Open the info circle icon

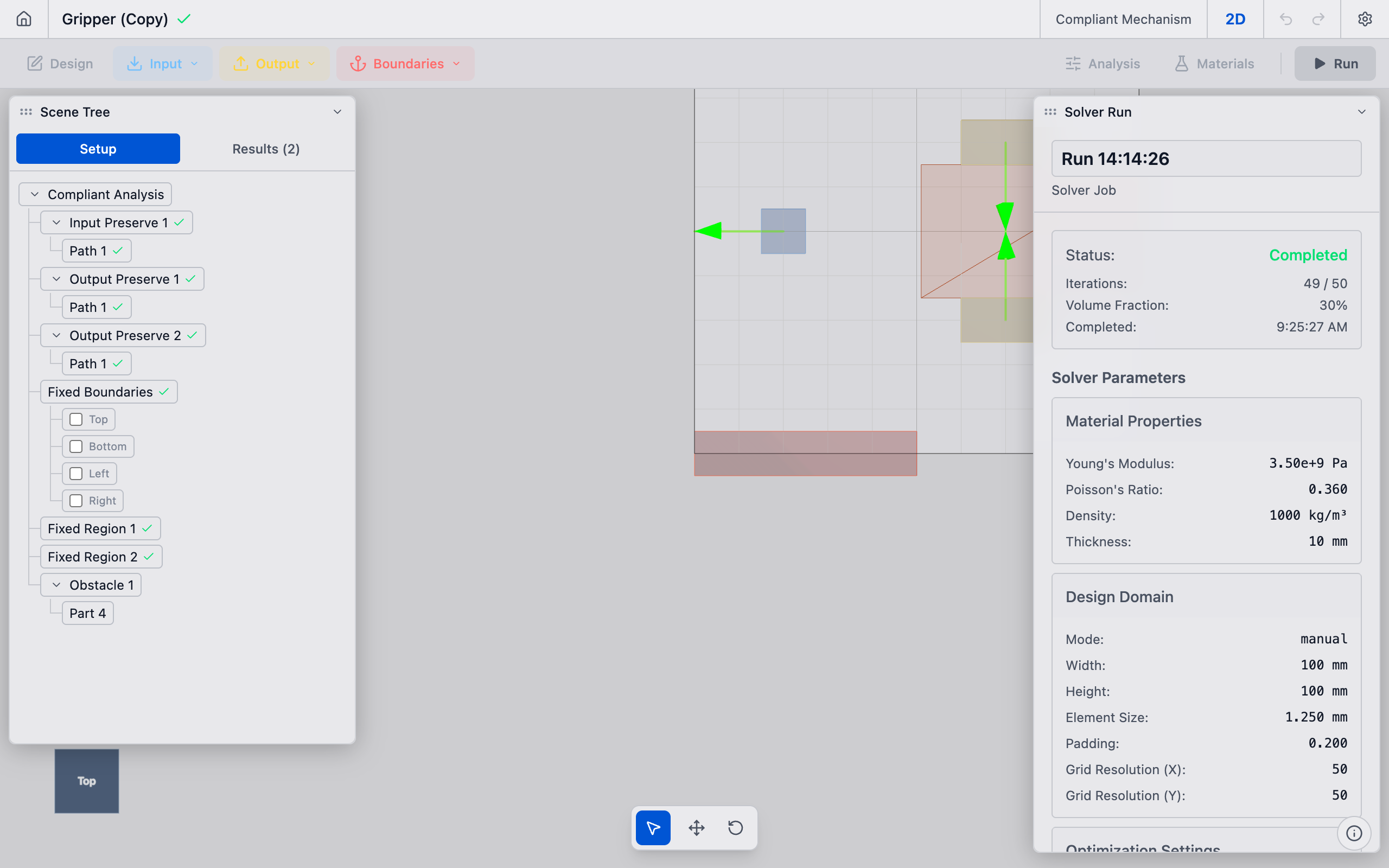tap(1353, 833)
